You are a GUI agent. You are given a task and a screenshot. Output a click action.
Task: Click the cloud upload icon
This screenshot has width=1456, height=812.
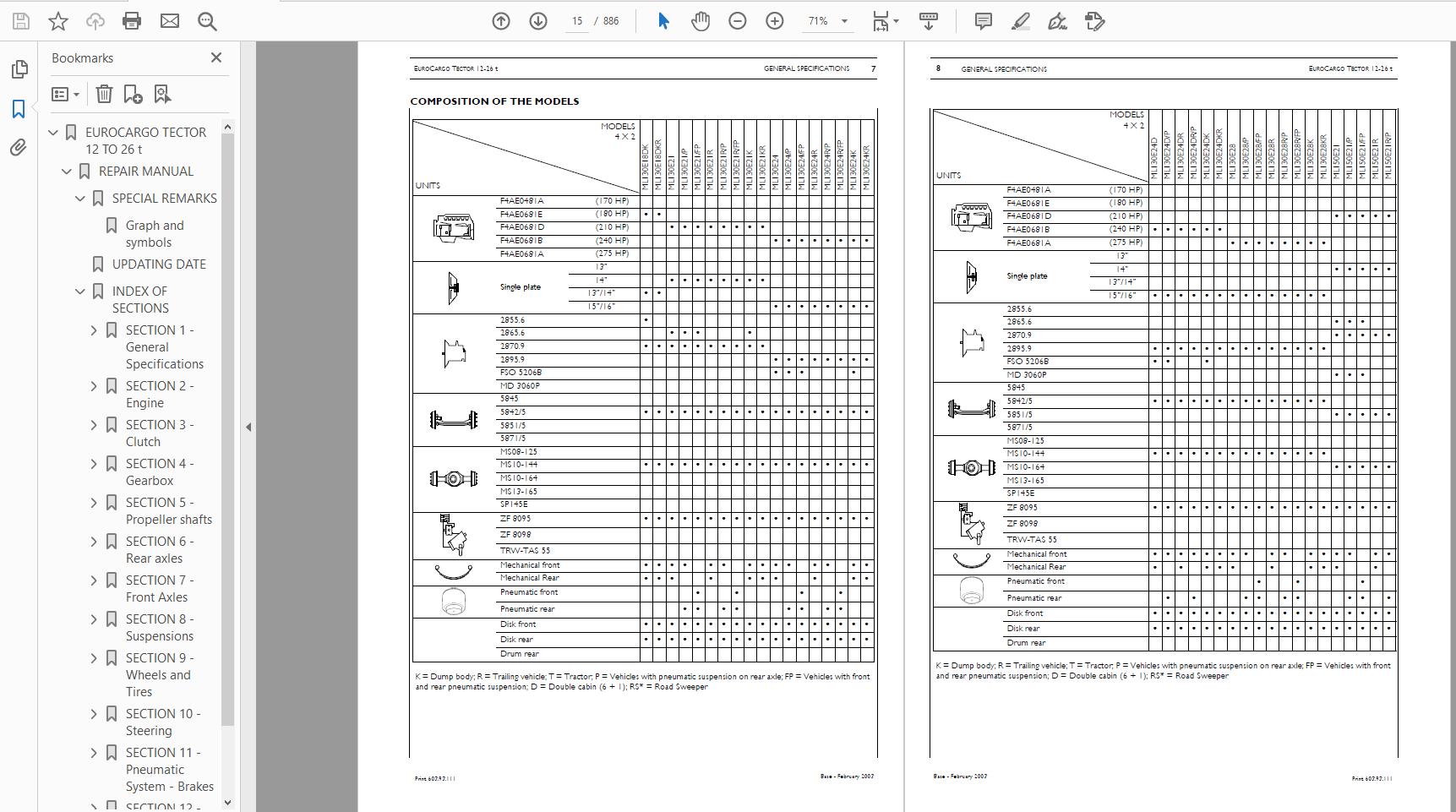pyautogui.click(x=95, y=21)
